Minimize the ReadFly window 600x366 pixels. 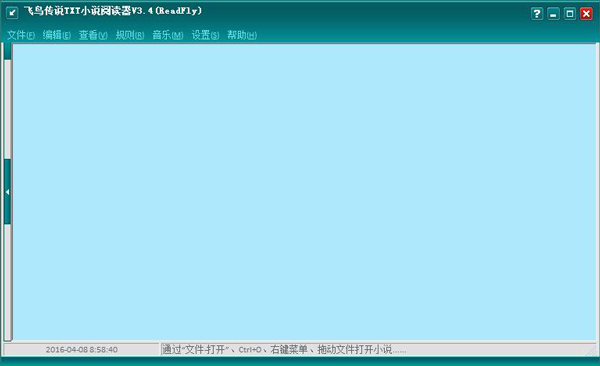tap(553, 14)
